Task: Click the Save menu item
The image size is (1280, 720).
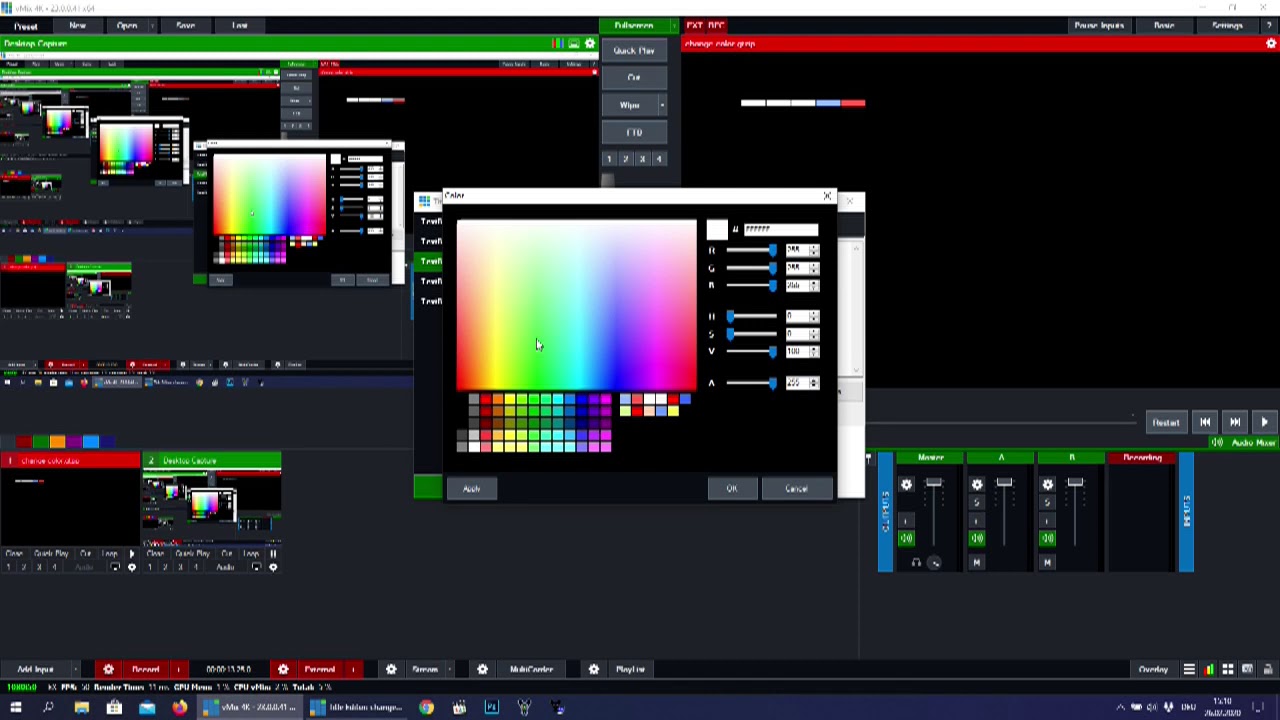Action: tap(185, 25)
